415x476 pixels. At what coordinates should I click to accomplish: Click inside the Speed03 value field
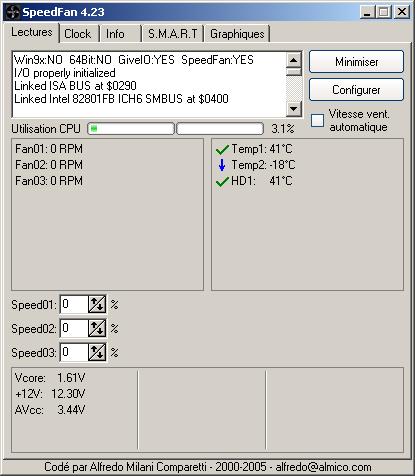75,352
